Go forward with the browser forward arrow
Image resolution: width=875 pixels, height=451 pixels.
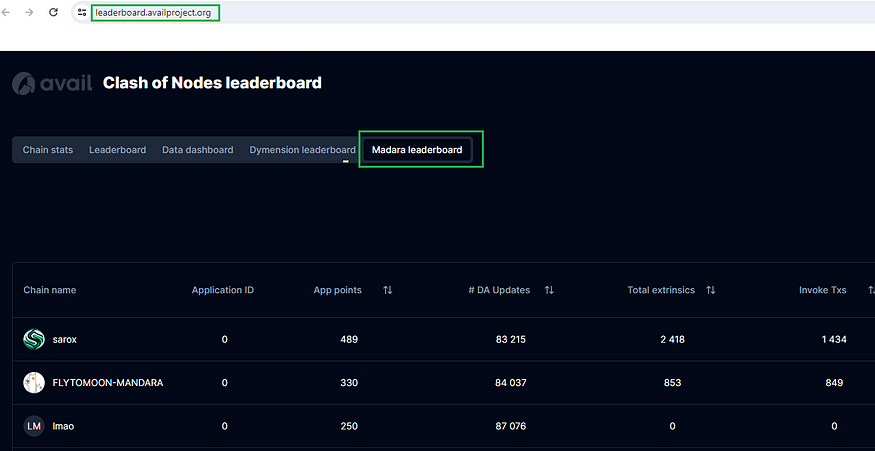[29, 12]
